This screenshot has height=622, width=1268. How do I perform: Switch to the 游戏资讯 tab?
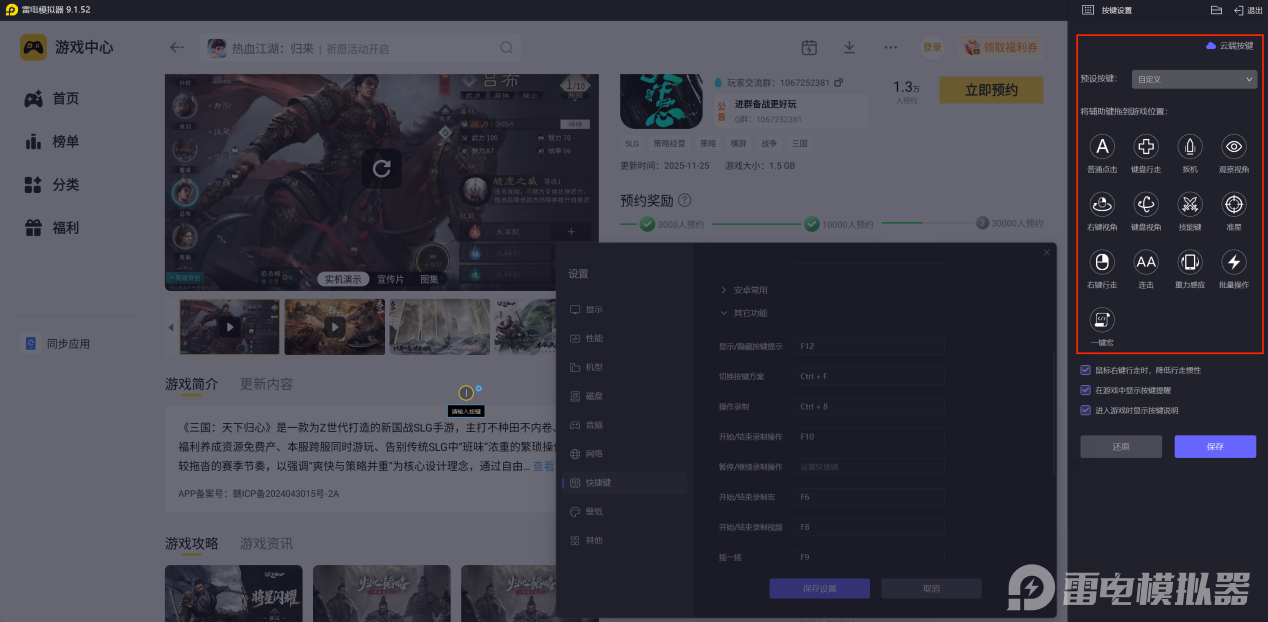coord(267,543)
